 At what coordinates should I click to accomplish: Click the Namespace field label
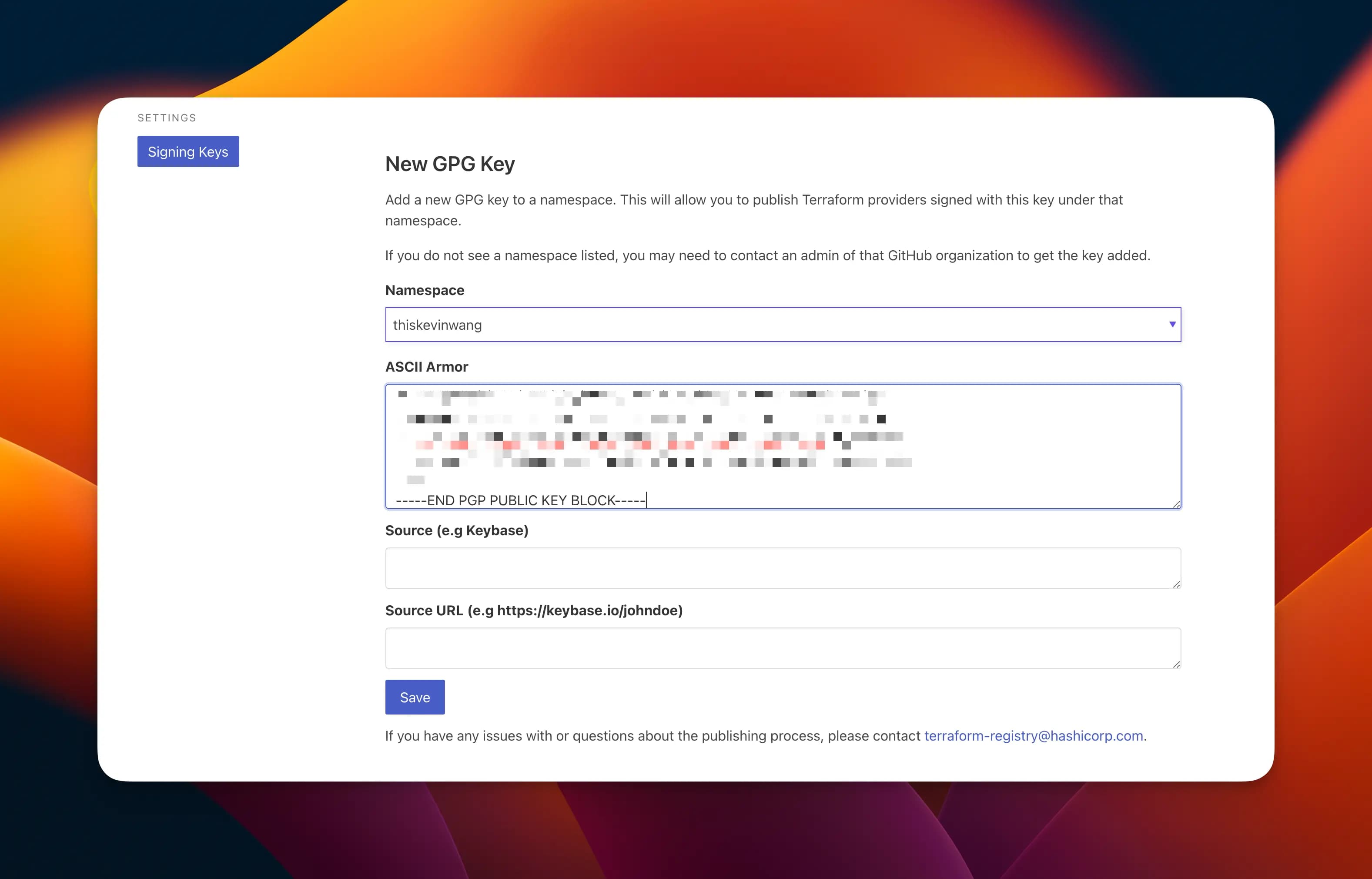(x=425, y=290)
